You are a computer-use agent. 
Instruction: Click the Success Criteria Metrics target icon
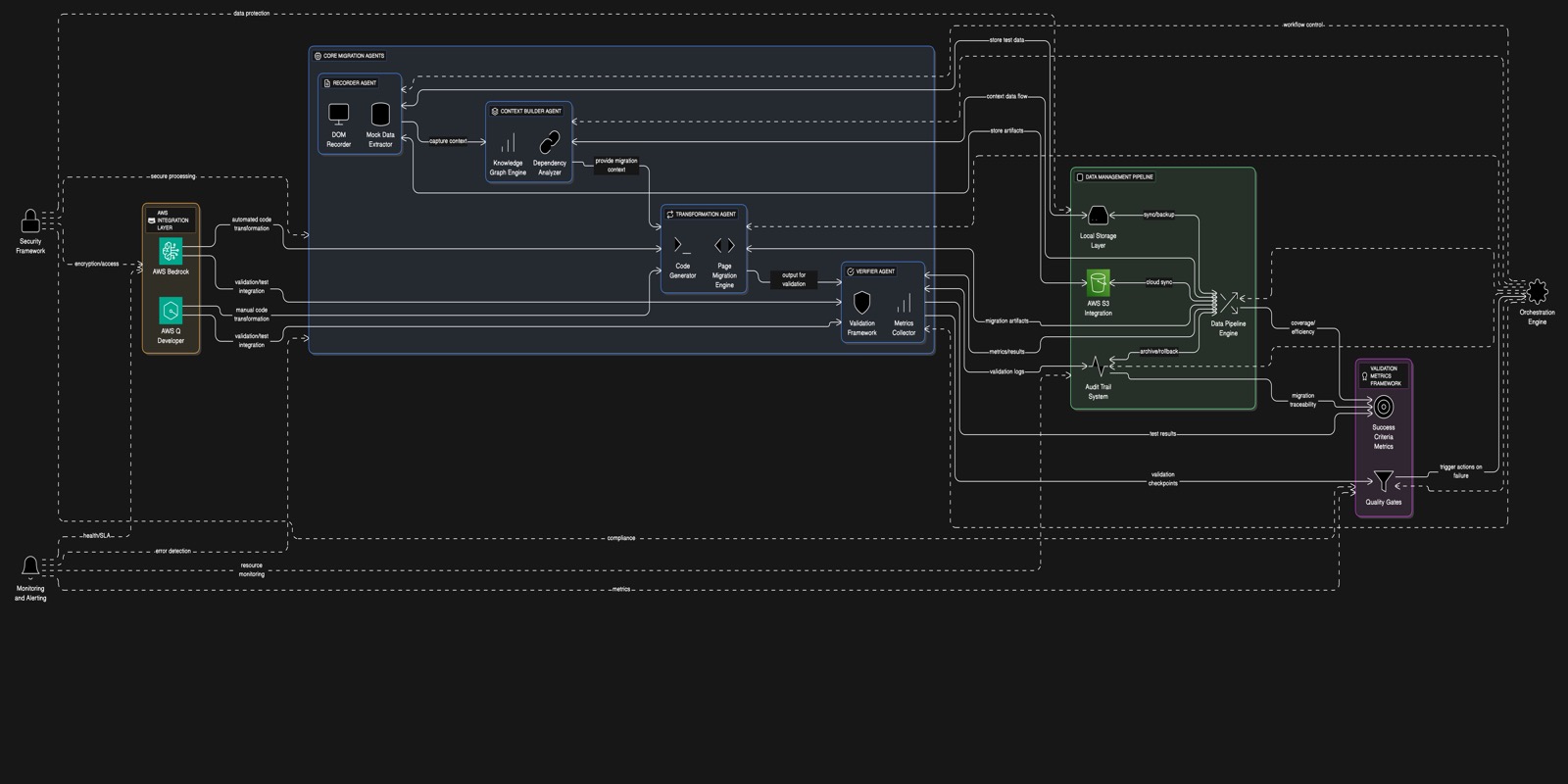1383,406
